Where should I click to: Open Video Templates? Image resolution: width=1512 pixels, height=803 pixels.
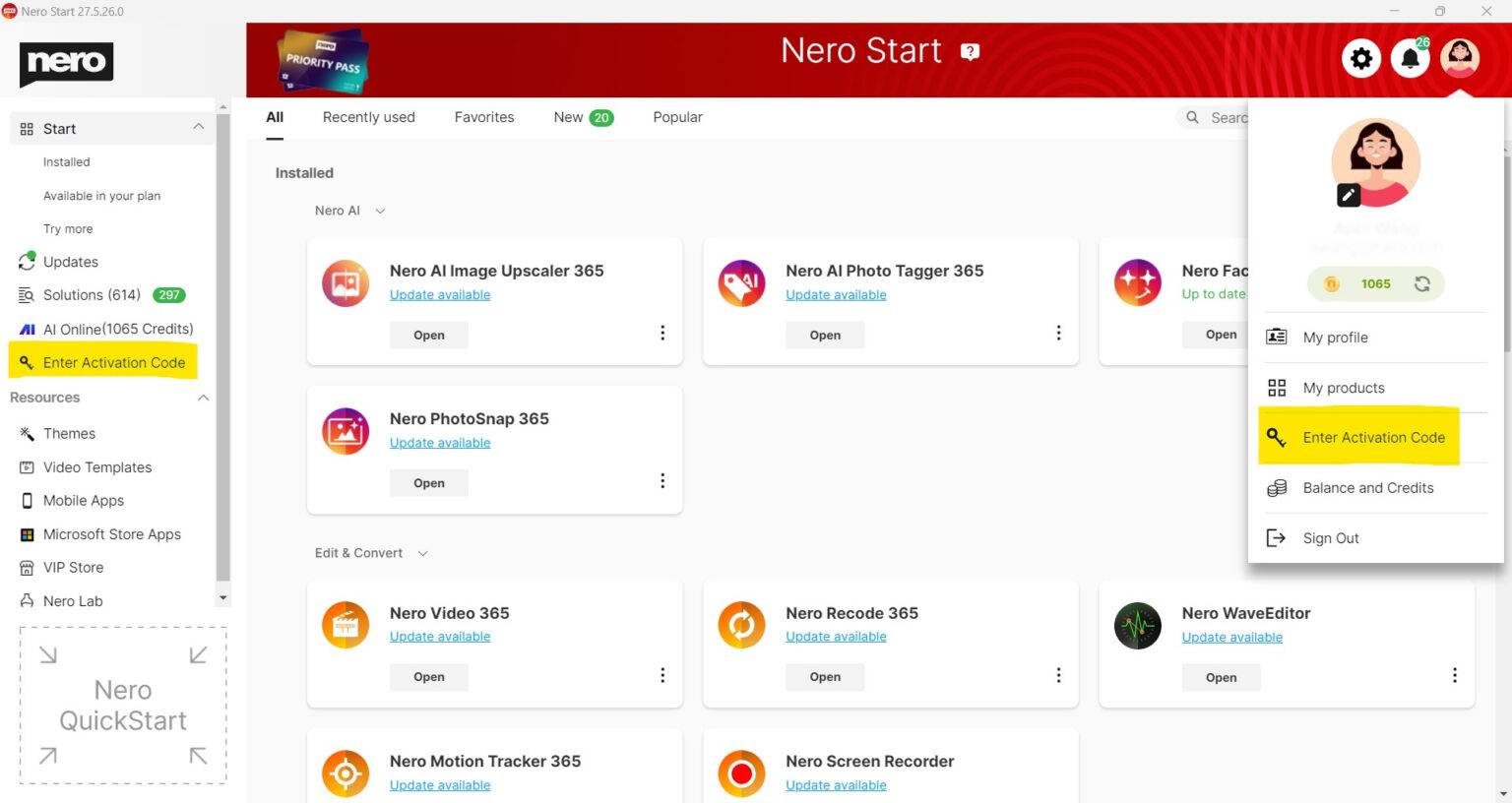tap(97, 466)
